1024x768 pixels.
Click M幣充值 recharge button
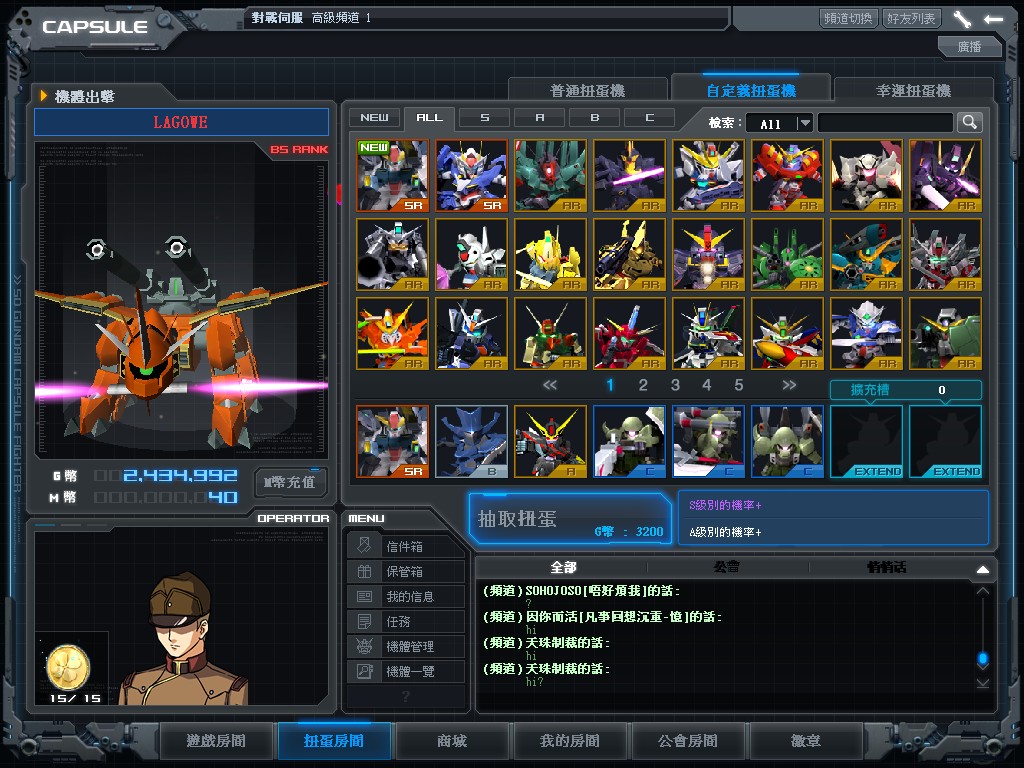tap(289, 483)
